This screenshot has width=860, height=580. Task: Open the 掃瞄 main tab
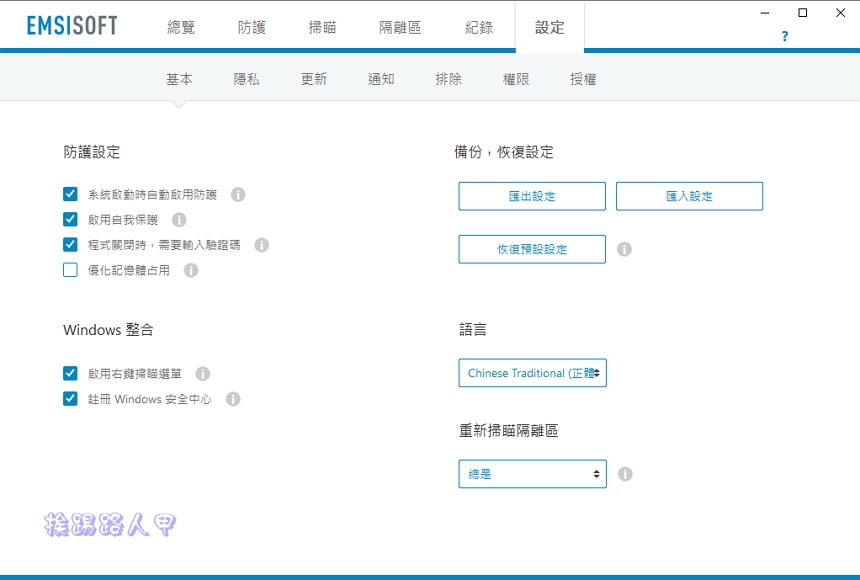coord(322,27)
